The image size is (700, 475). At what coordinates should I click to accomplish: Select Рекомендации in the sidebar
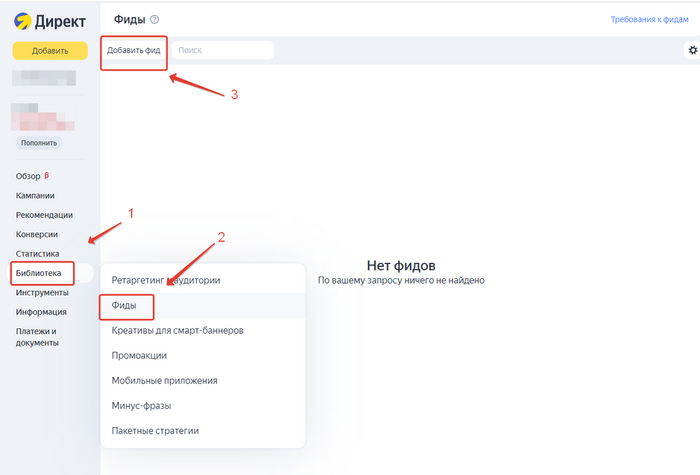click(44, 215)
